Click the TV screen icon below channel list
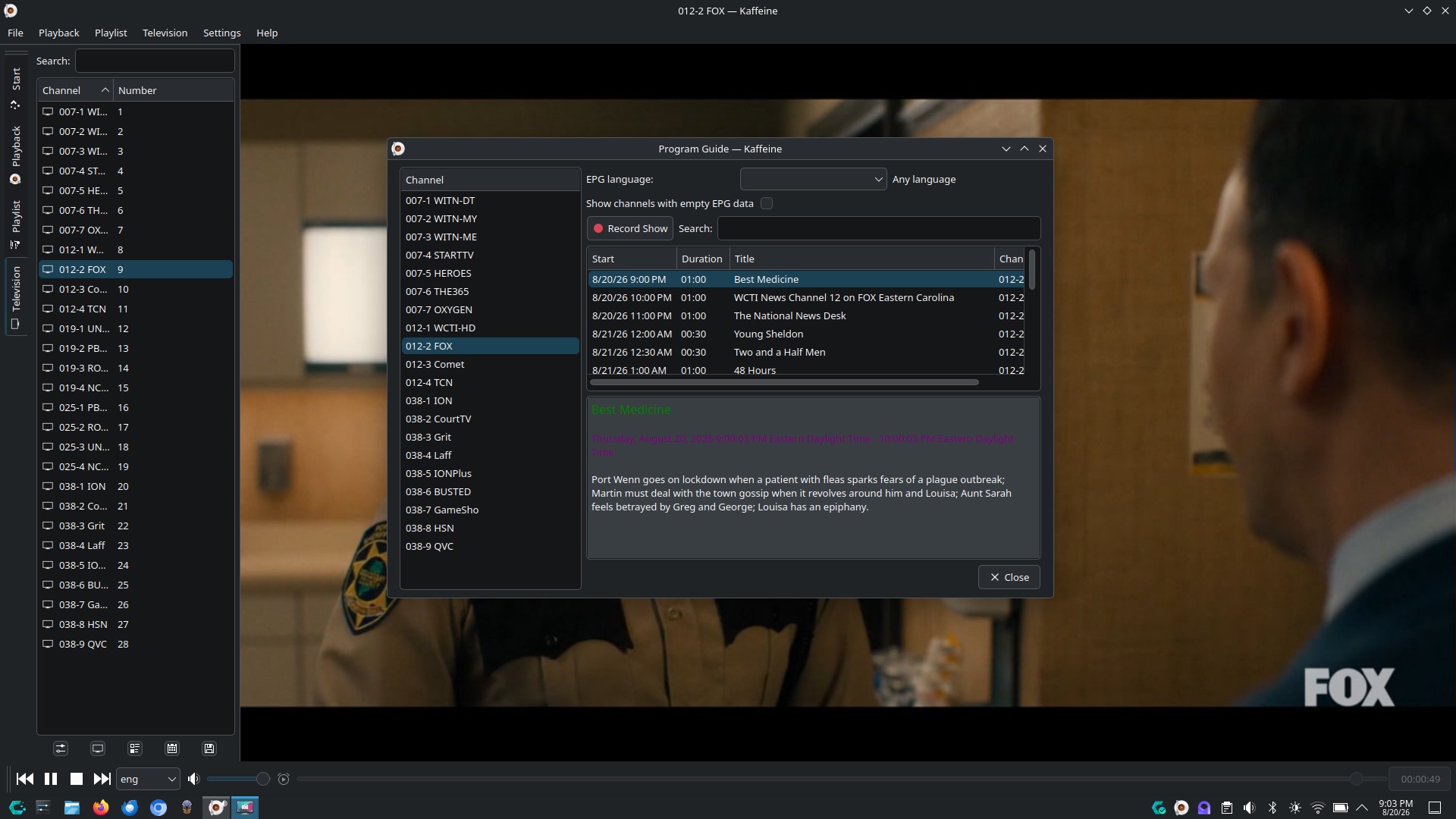Viewport: 1456px width, 819px height. (x=98, y=748)
